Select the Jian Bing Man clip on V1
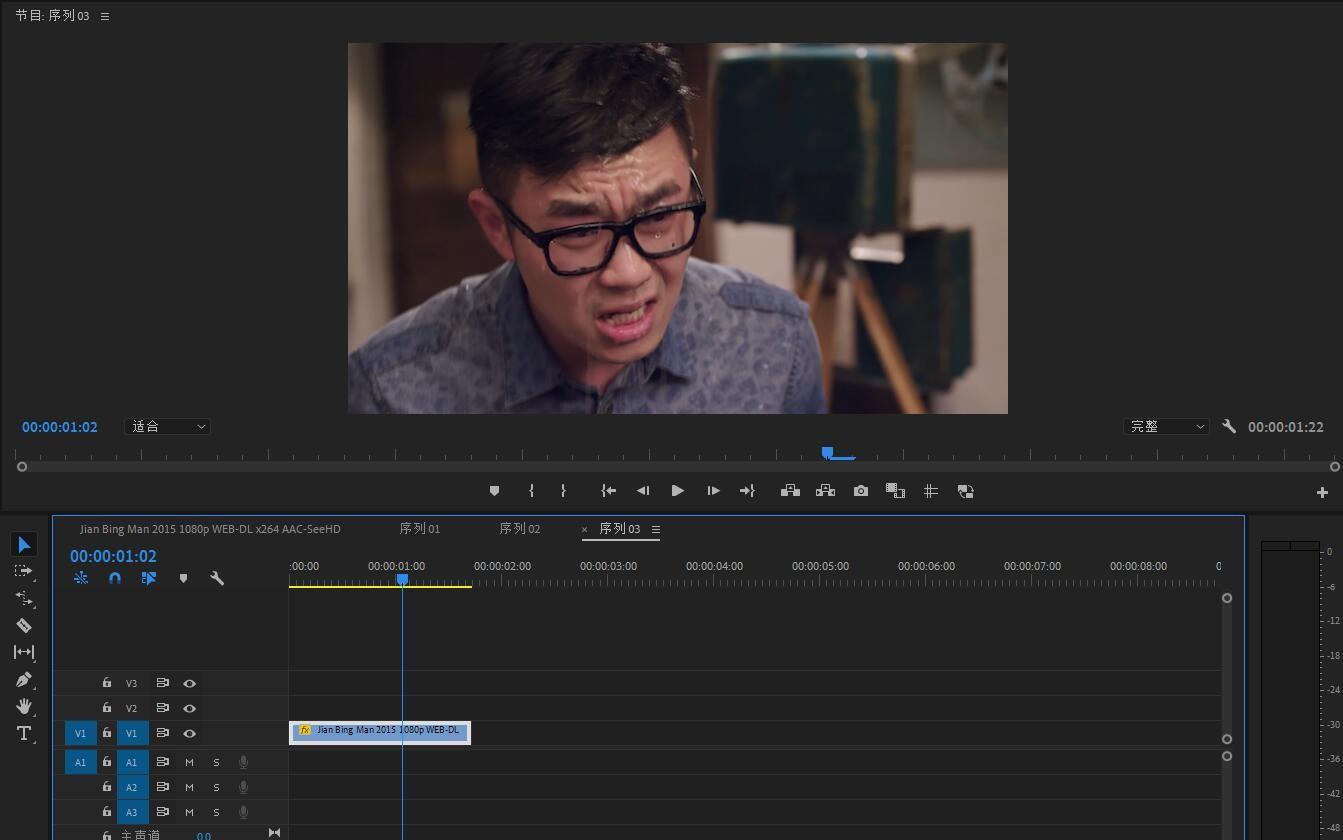 pos(380,731)
